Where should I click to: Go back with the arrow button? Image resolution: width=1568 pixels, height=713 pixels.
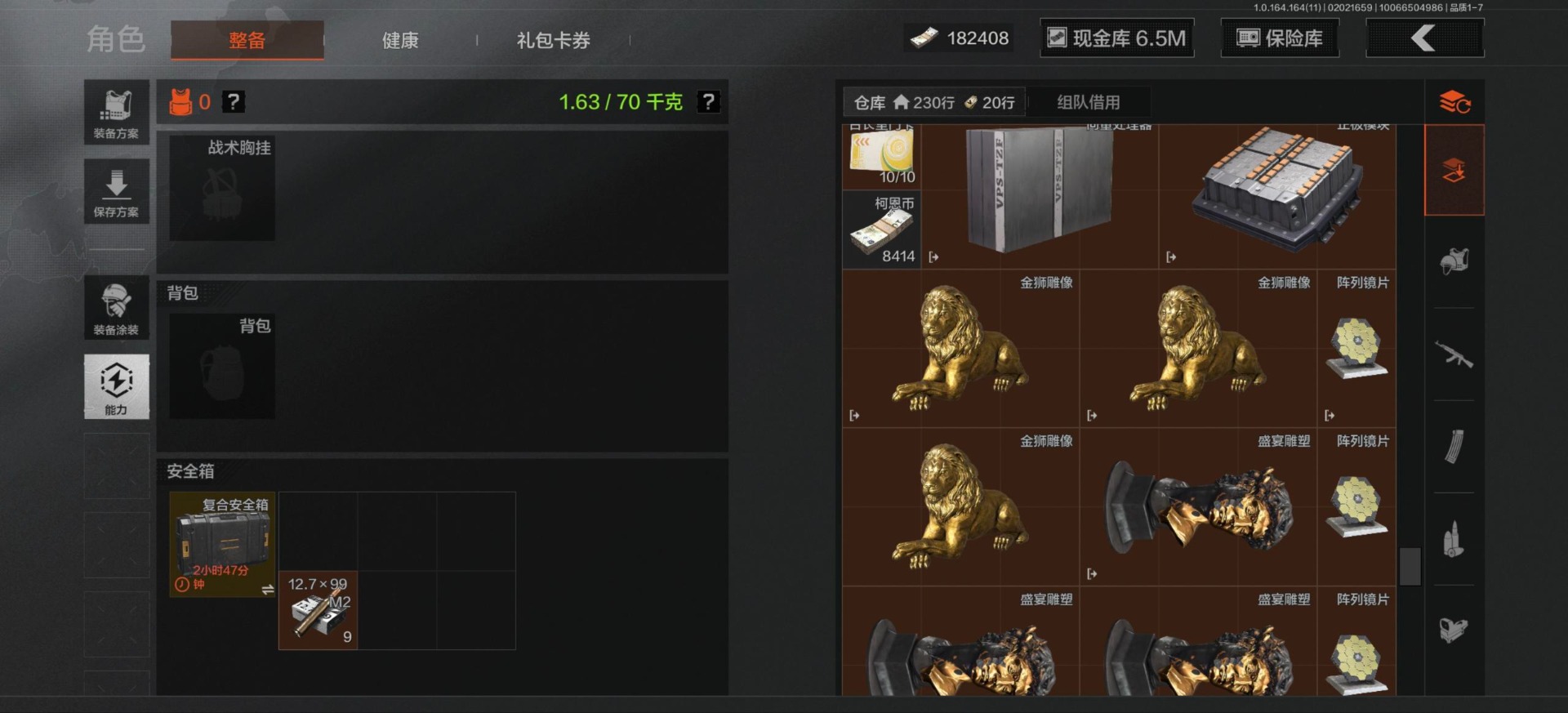[1425, 38]
